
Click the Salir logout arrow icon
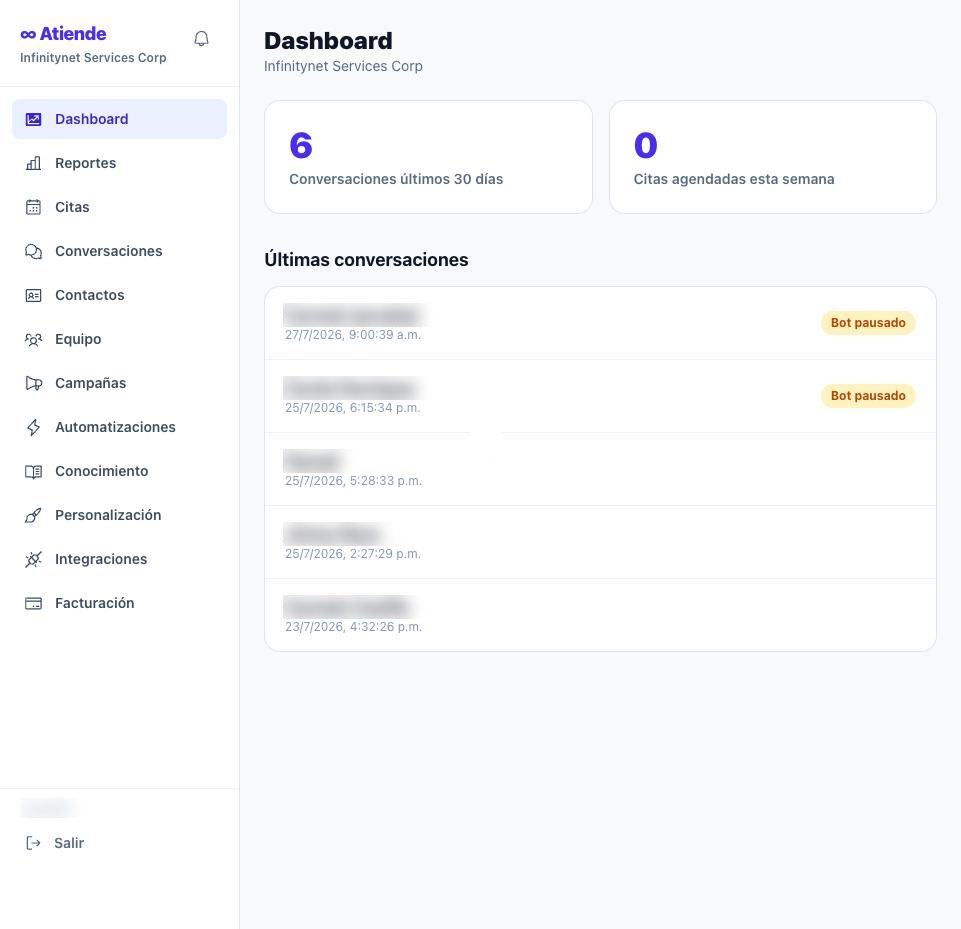[33, 843]
